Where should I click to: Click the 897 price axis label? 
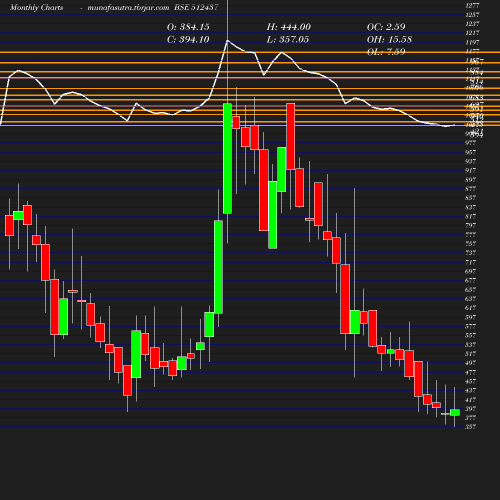tap(470, 179)
